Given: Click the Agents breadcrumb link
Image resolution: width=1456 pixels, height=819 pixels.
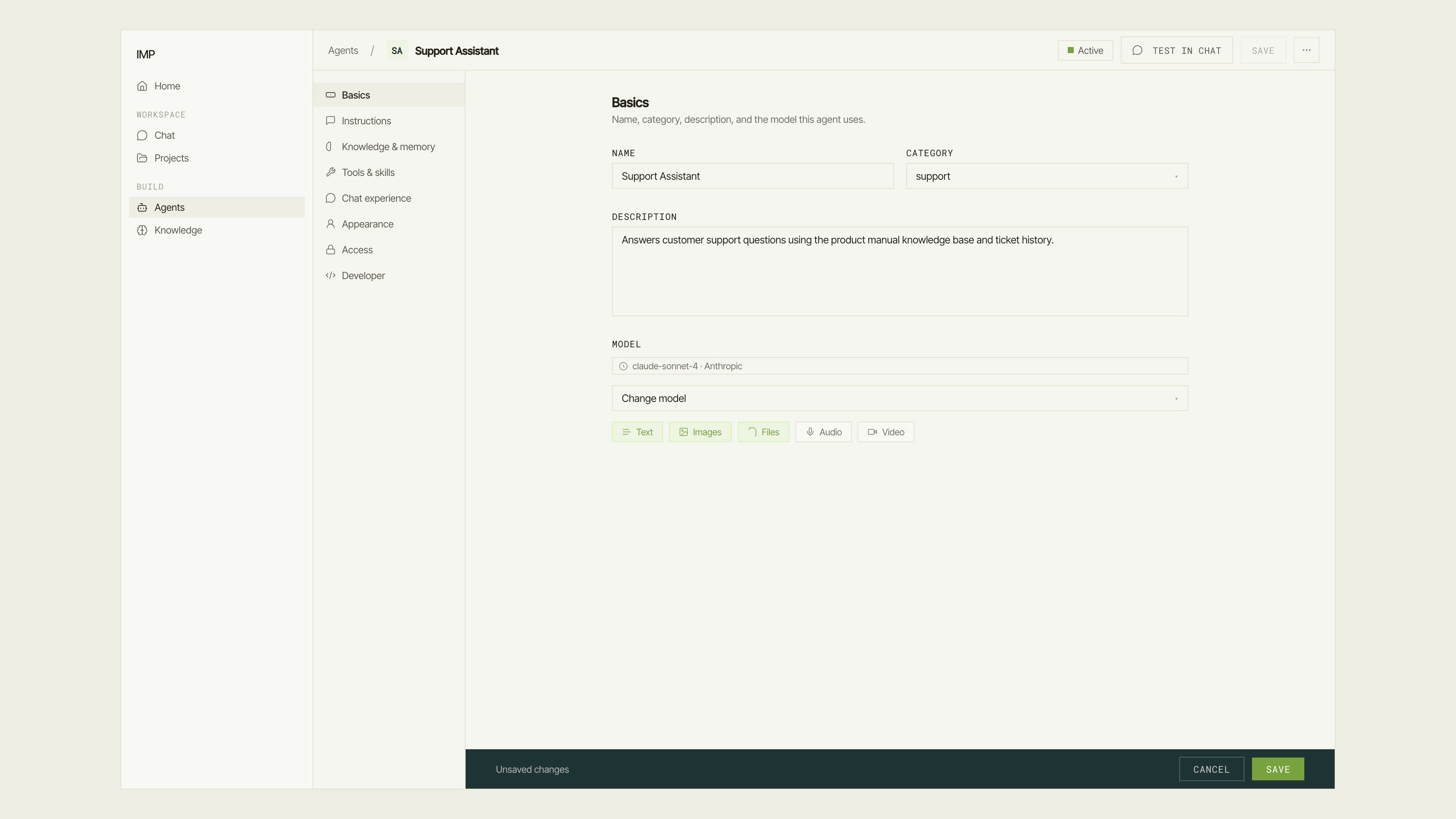Looking at the screenshot, I should tap(343, 50).
